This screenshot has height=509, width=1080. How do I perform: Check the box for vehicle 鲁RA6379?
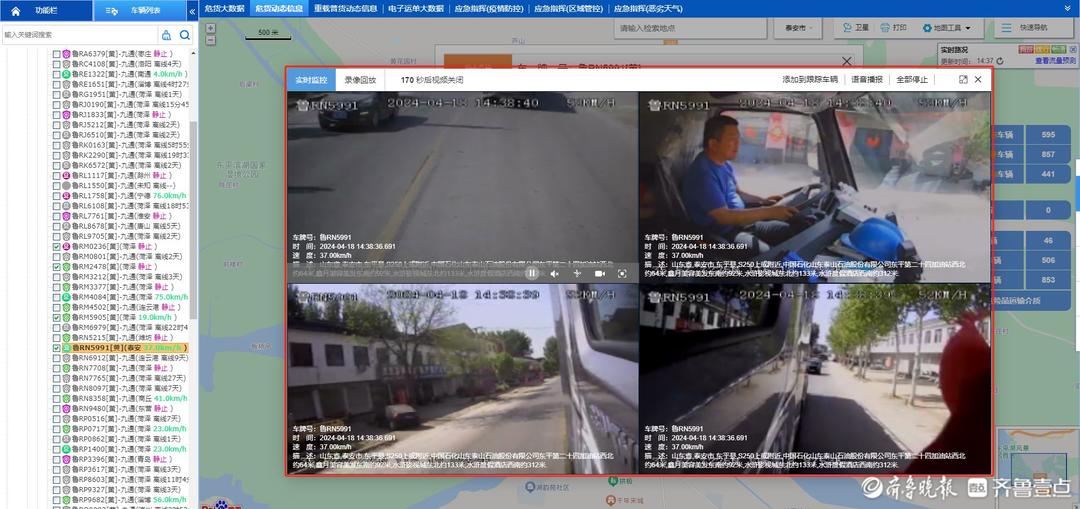click(57, 53)
